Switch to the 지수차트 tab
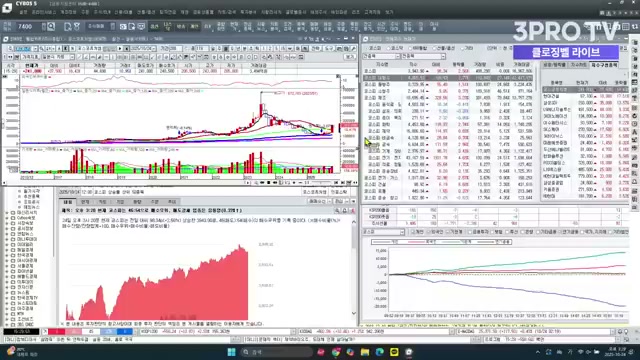 pyautogui.click(x=578, y=65)
